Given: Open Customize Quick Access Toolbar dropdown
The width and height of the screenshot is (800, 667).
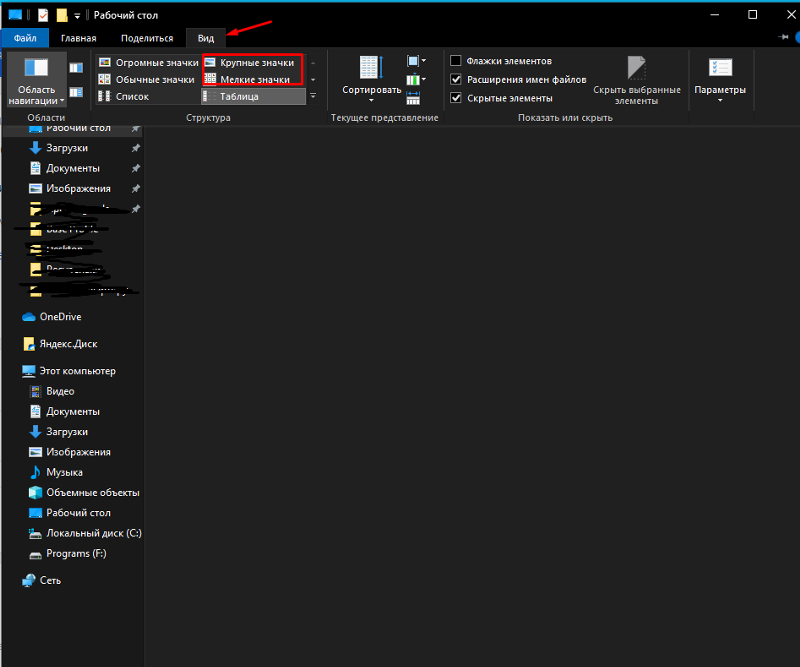Looking at the screenshot, I should [x=77, y=16].
